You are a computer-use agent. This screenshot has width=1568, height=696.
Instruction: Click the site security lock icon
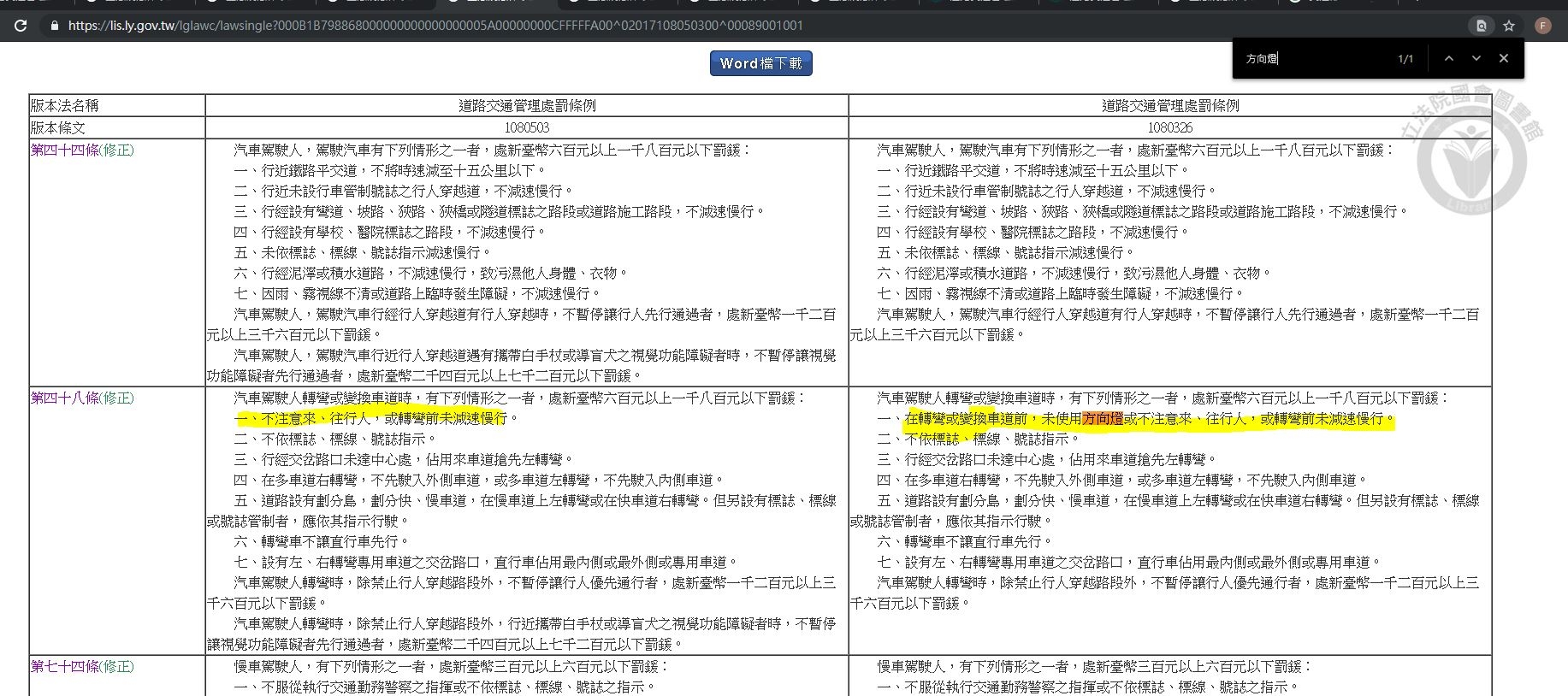(56, 26)
